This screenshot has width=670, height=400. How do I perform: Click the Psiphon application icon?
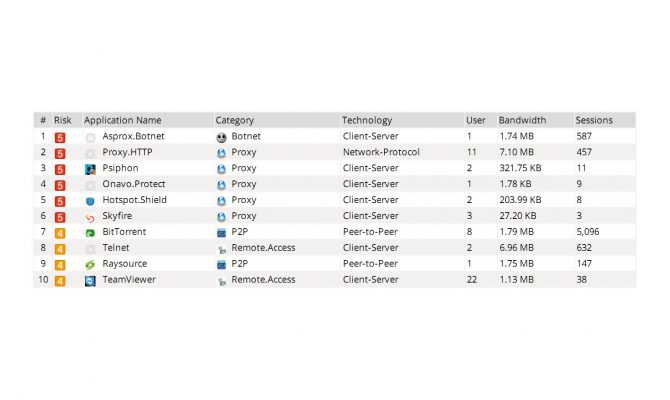pyautogui.click(x=90, y=168)
